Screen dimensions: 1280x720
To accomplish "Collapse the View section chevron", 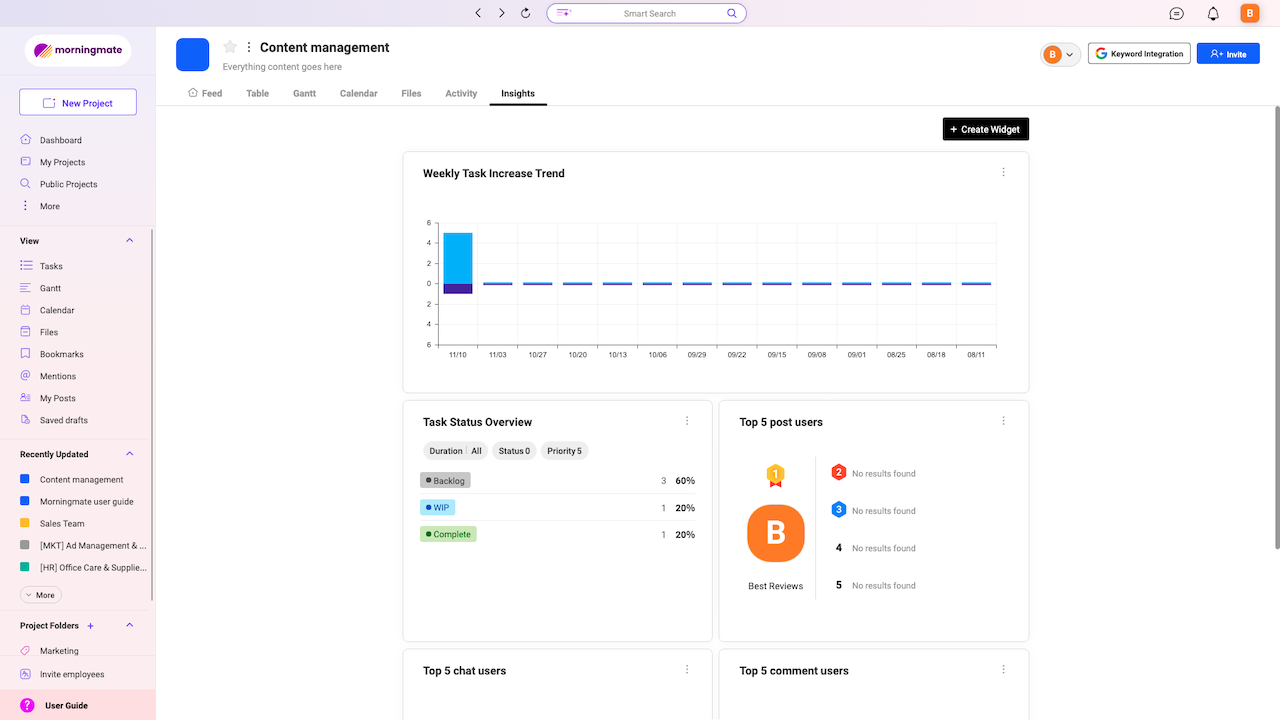I will point(129,241).
